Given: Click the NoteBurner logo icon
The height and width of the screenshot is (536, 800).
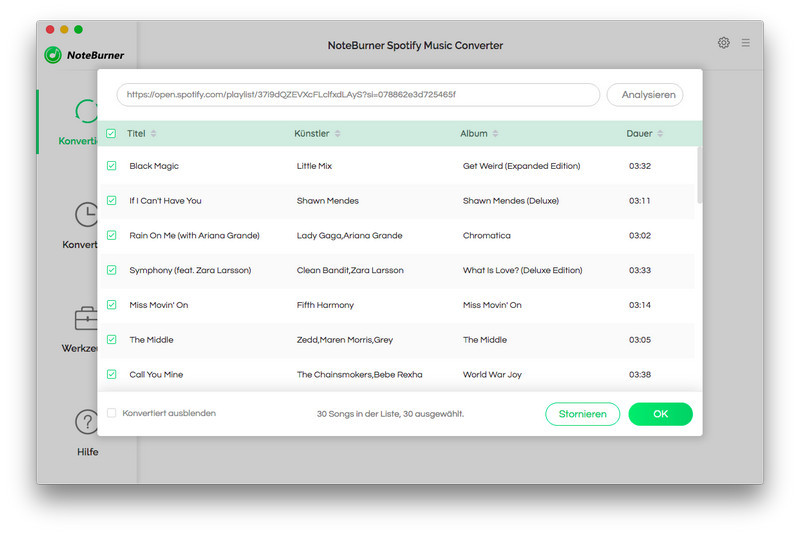Looking at the screenshot, I should coord(53,55).
